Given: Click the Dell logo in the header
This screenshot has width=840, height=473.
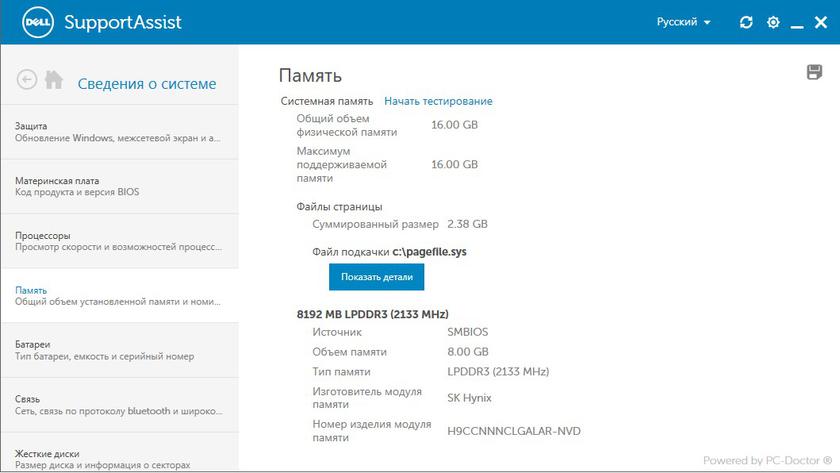Looking at the screenshot, I should coord(31,22).
